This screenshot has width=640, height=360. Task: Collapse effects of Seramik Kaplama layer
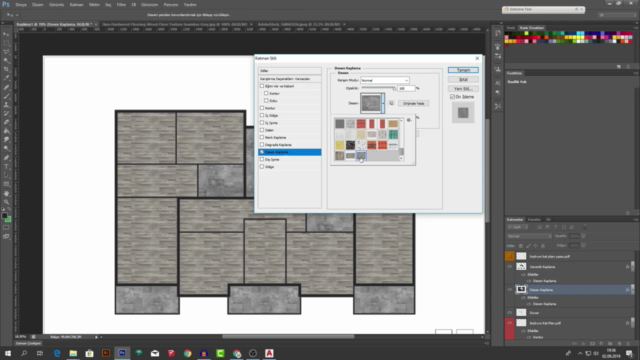click(x=632, y=267)
